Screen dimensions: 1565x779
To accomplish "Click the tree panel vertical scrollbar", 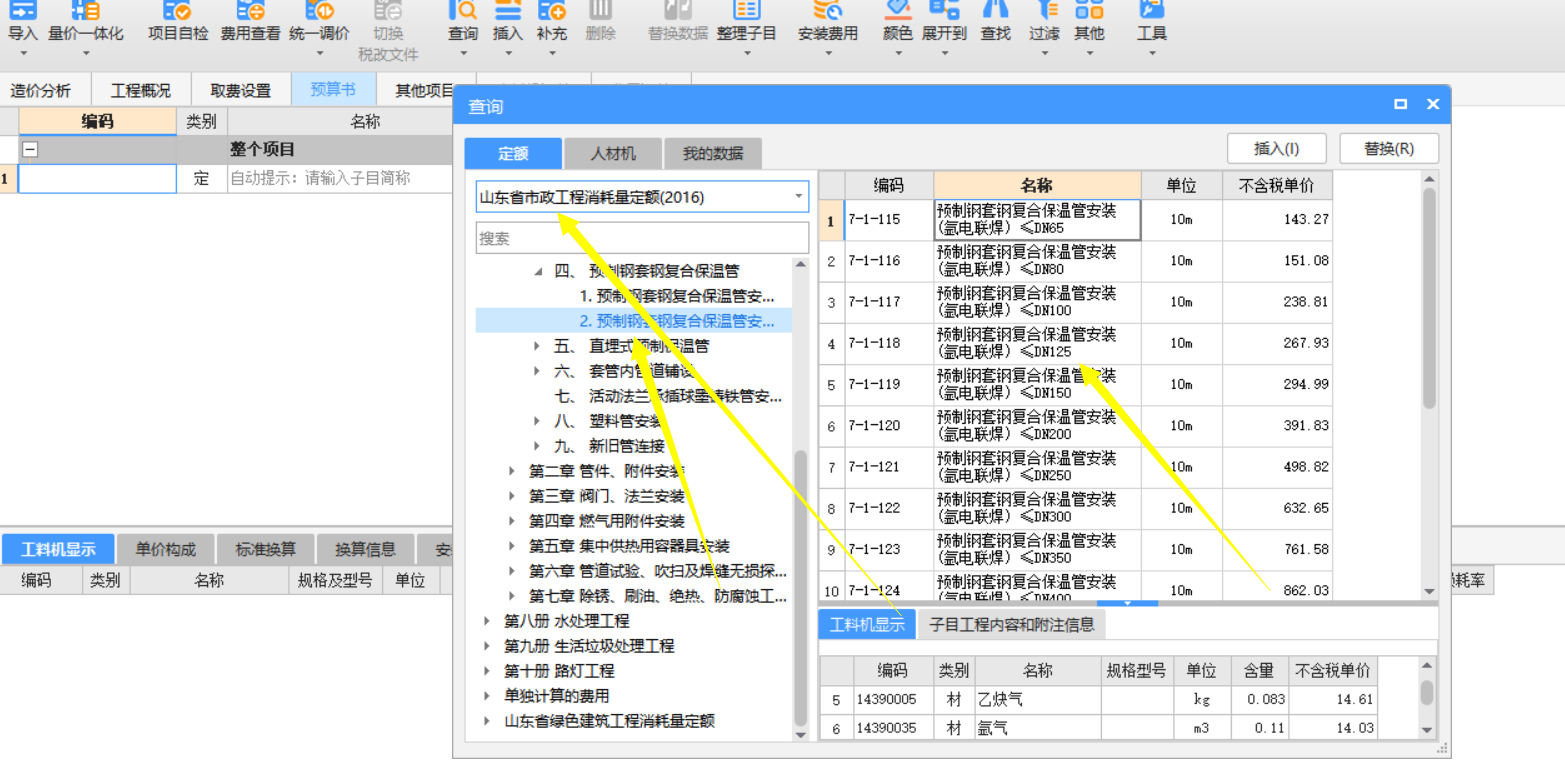I will (x=800, y=588).
